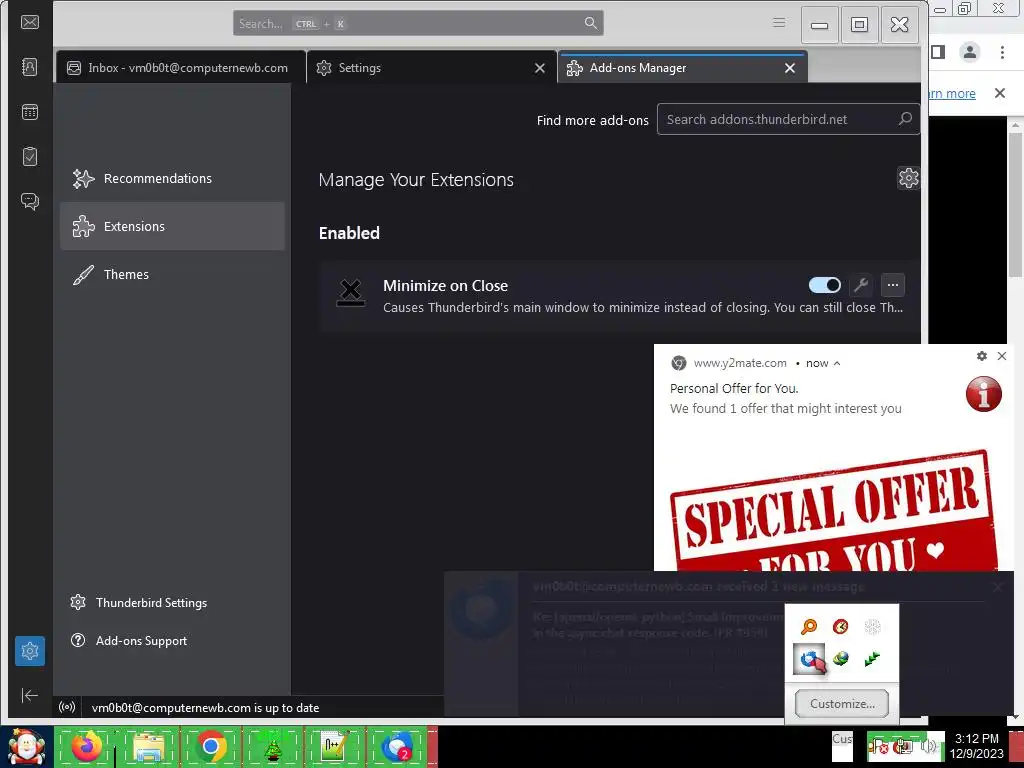This screenshot has width=1024, height=768.
Task: Click the green arrows tray icon
Action: point(872,659)
